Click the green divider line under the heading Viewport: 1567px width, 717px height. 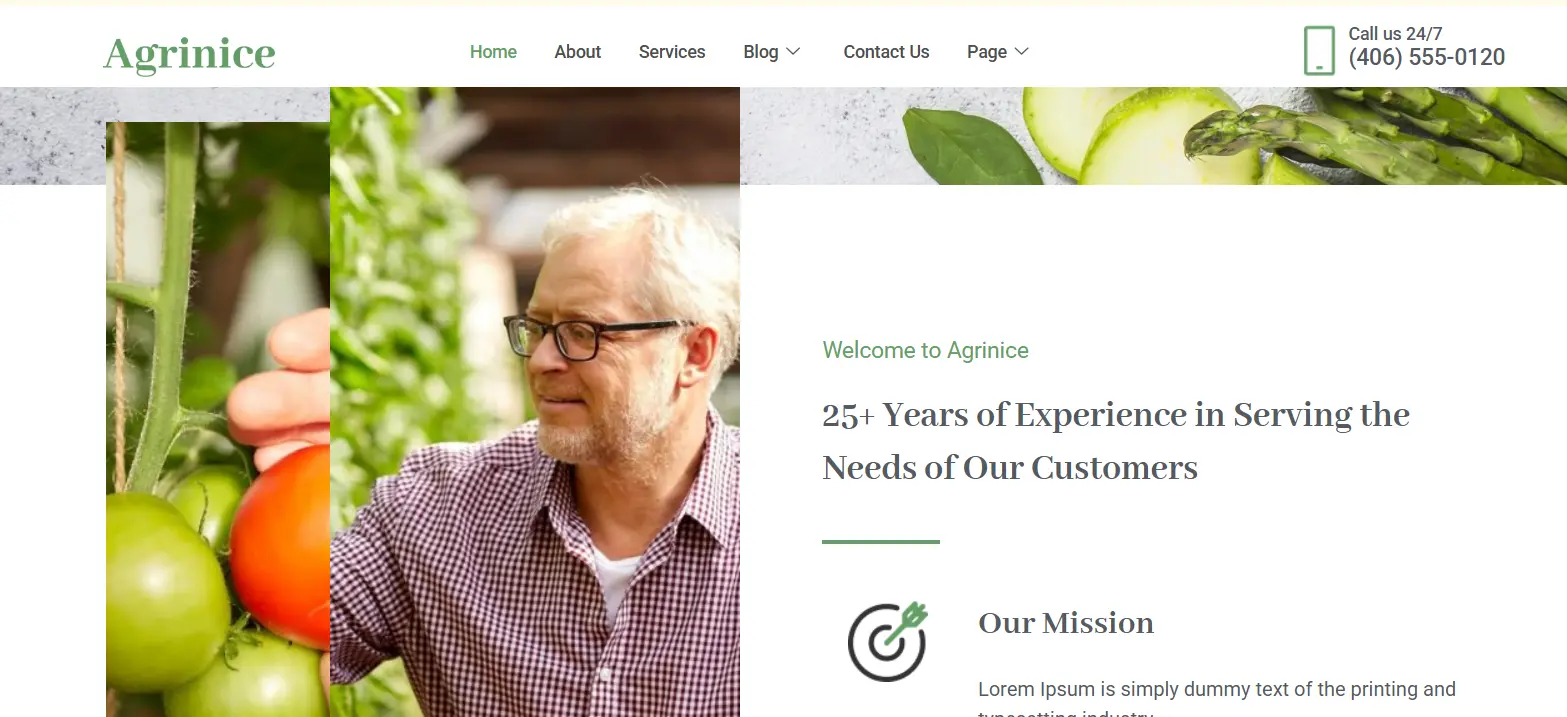tap(881, 542)
